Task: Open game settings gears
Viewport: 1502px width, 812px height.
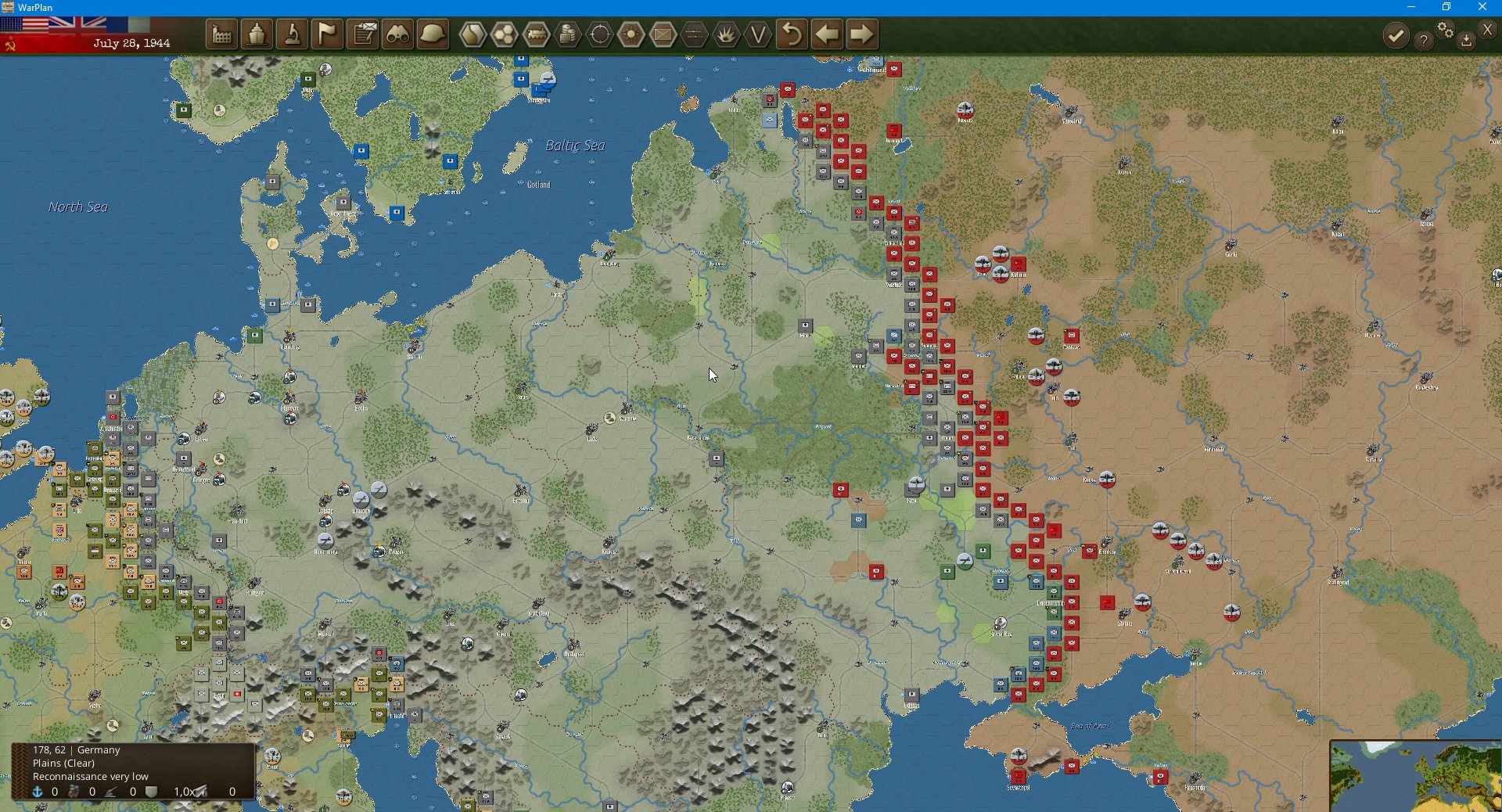Action: tap(1445, 31)
